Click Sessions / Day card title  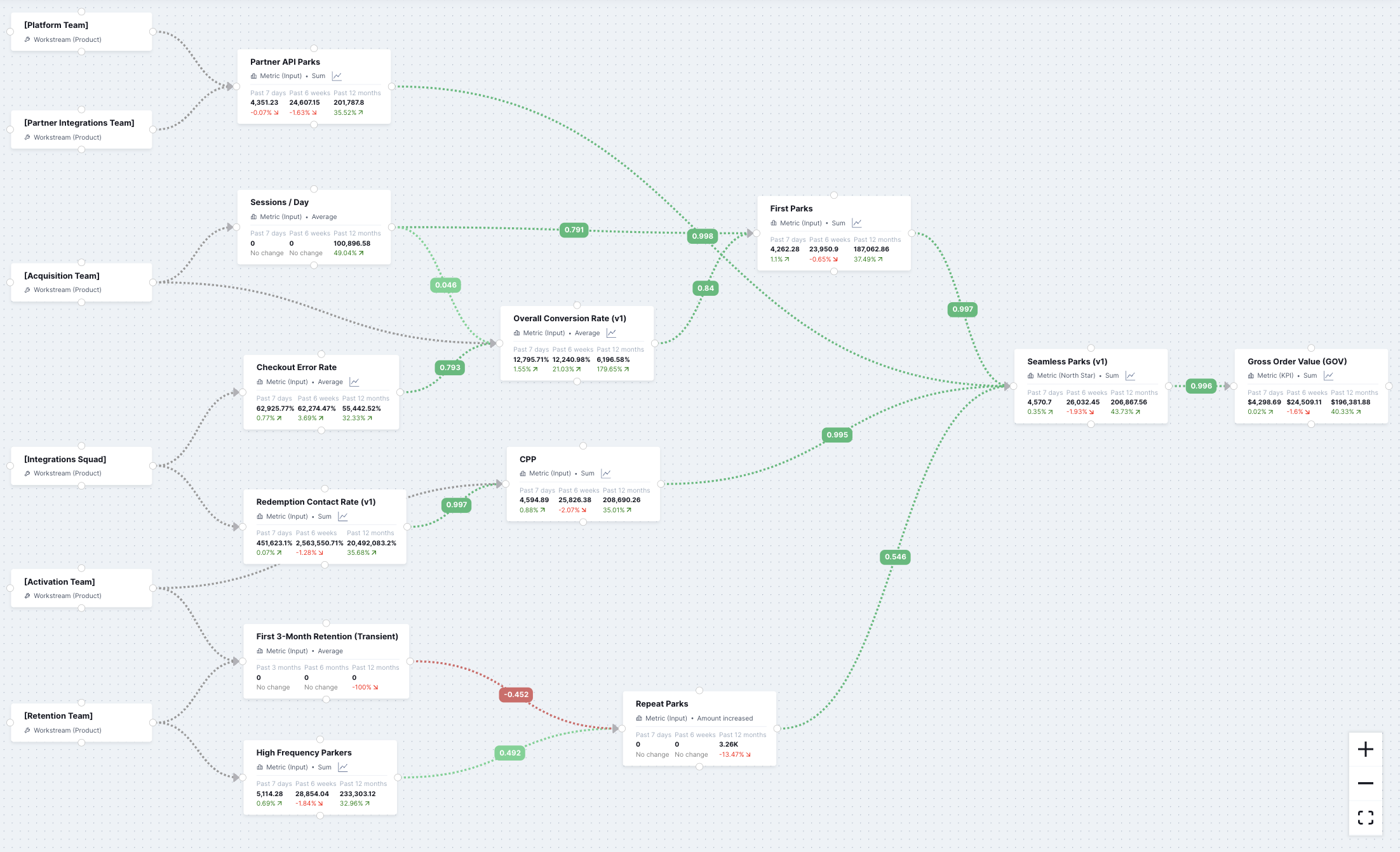click(x=279, y=202)
